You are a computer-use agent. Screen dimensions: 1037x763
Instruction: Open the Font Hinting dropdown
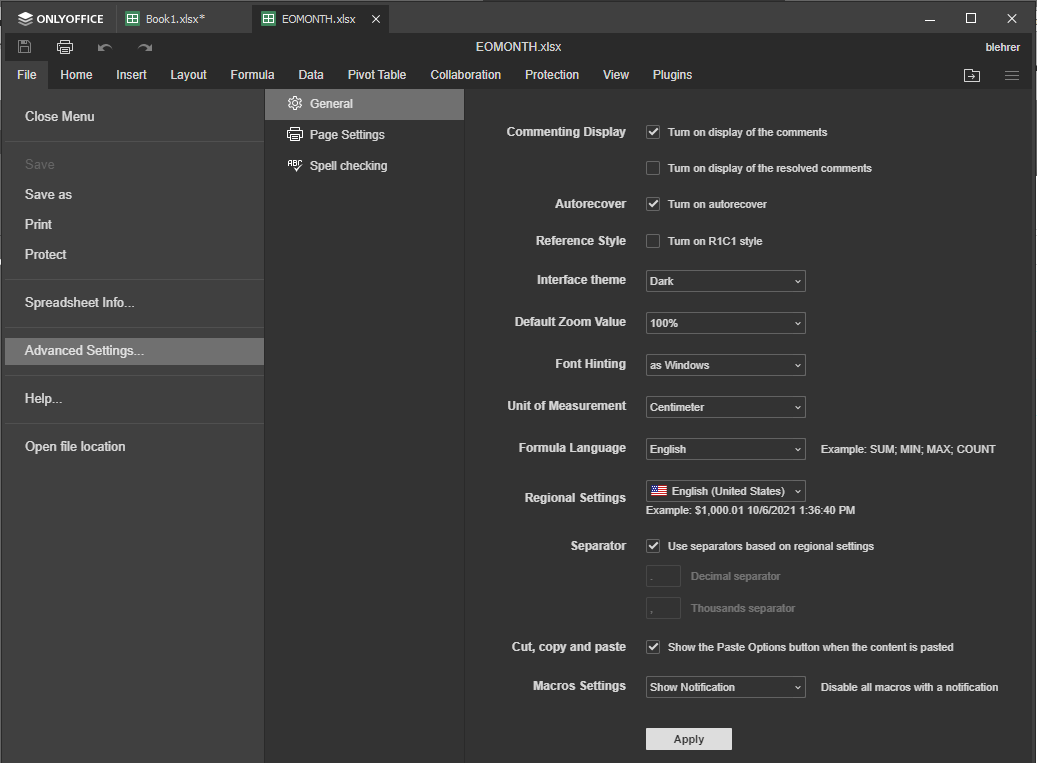click(726, 365)
